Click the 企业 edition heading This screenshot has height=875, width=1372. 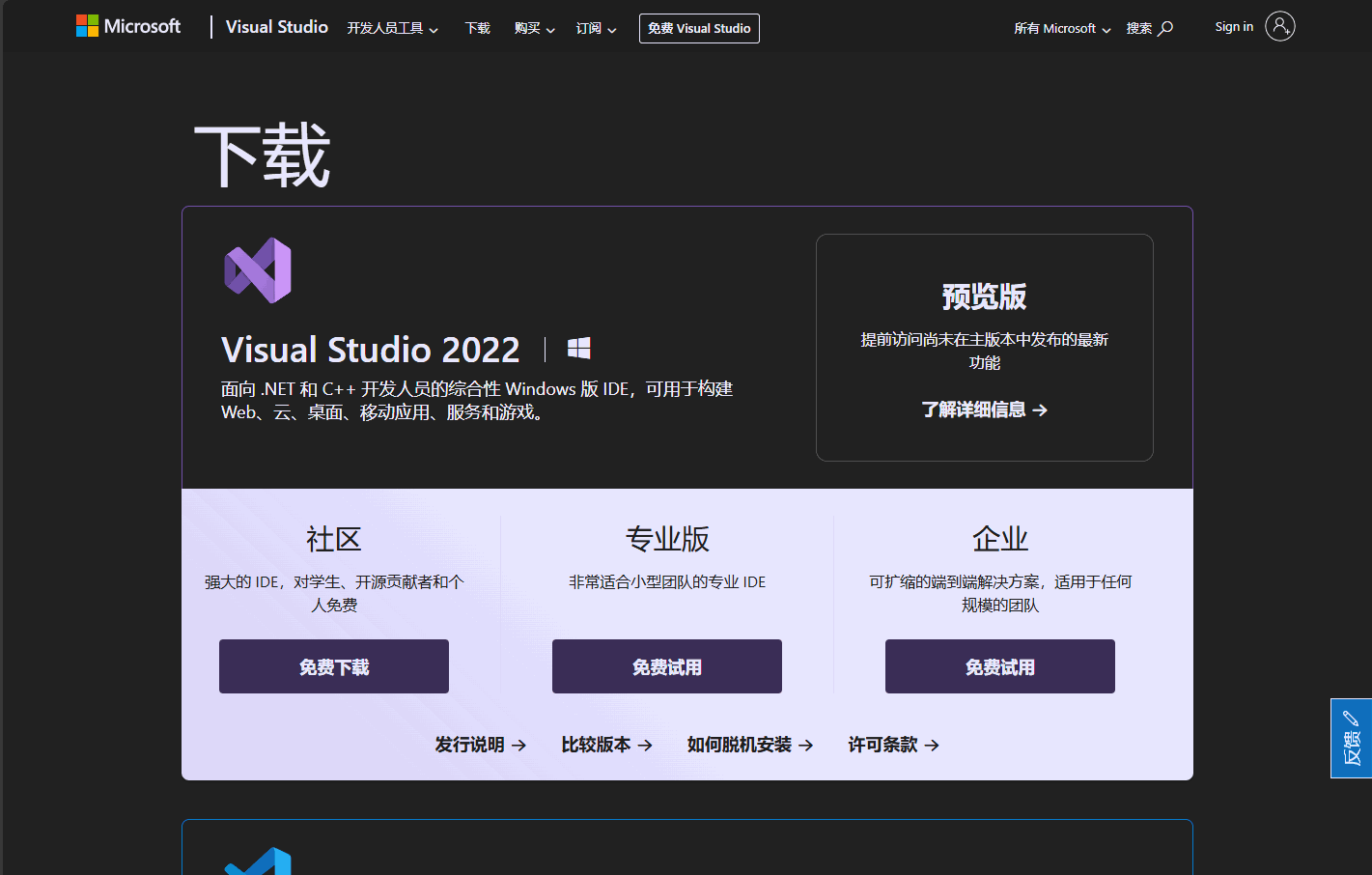click(x=1000, y=539)
